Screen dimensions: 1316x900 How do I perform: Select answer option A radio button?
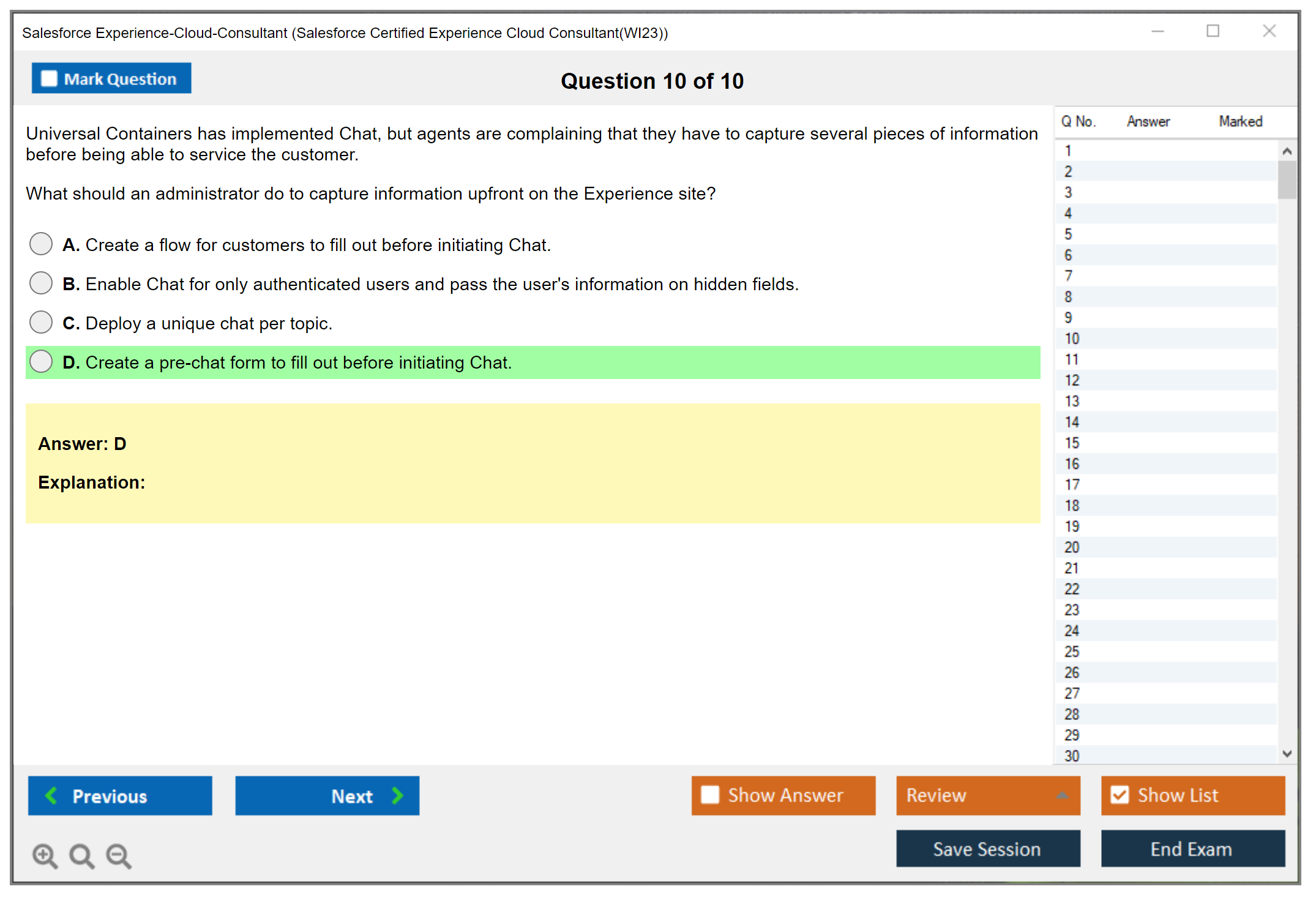click(41, 244)
